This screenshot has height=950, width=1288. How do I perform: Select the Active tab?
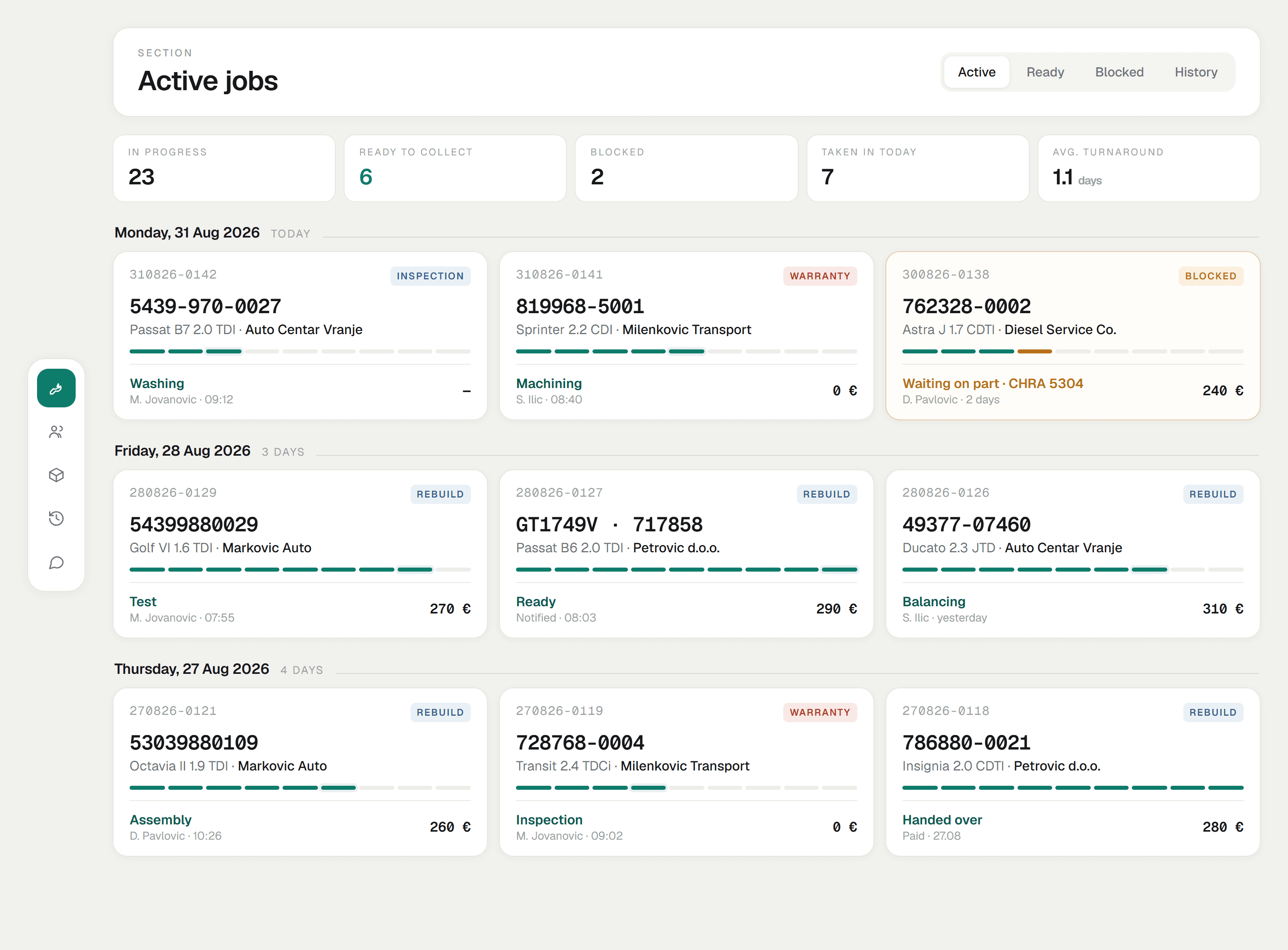(x=976, y=72)
